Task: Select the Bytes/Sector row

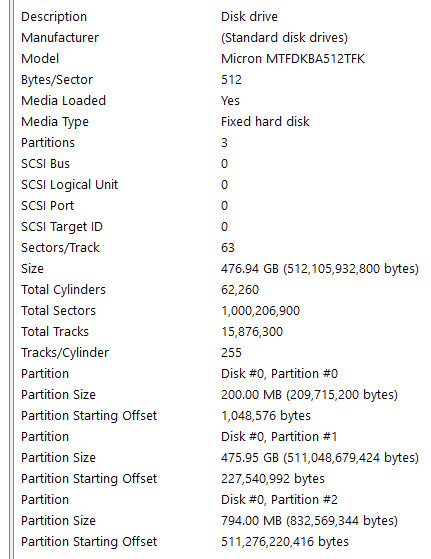Action: 222,80
